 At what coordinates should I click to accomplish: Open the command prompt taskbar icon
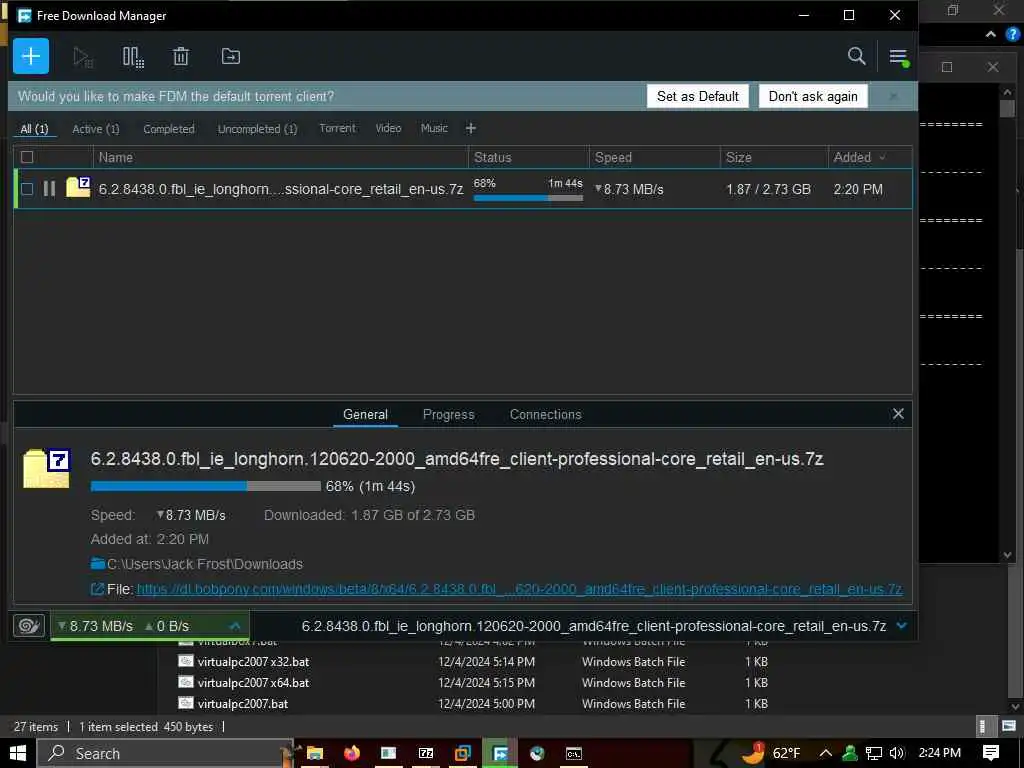click(x=574, y=753)
